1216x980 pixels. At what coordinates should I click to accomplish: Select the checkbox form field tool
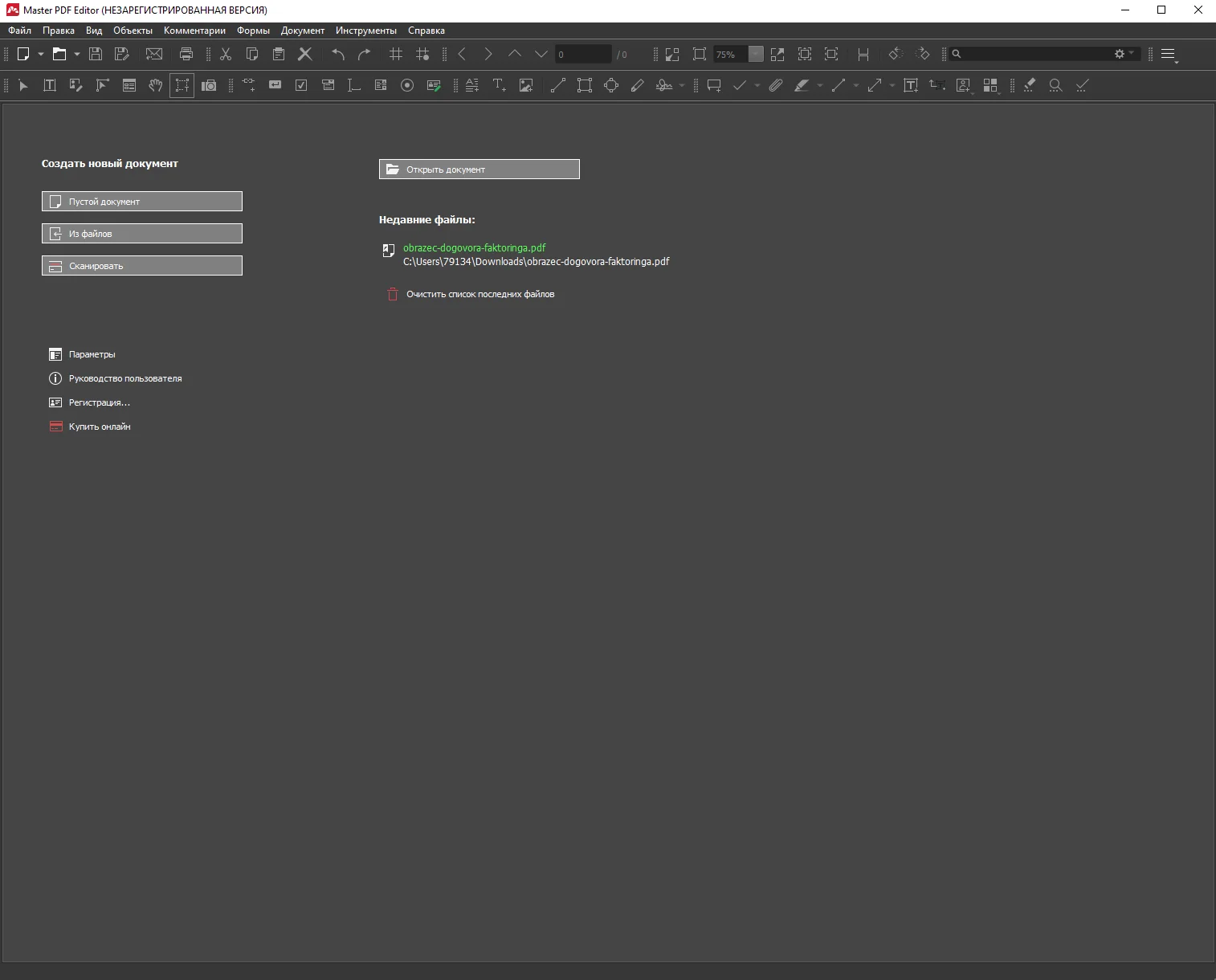tap(301, 85)
